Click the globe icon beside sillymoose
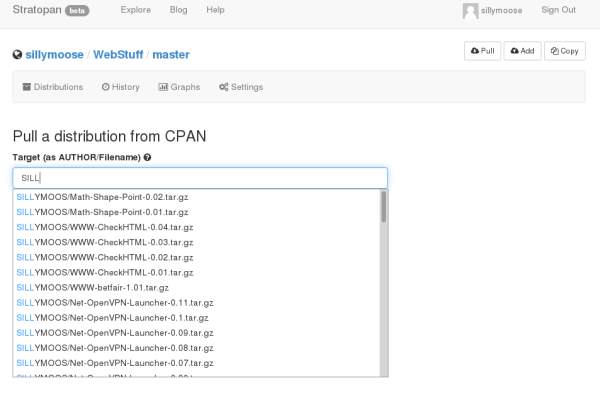The image size is (600, 393). tap(17, 55)
